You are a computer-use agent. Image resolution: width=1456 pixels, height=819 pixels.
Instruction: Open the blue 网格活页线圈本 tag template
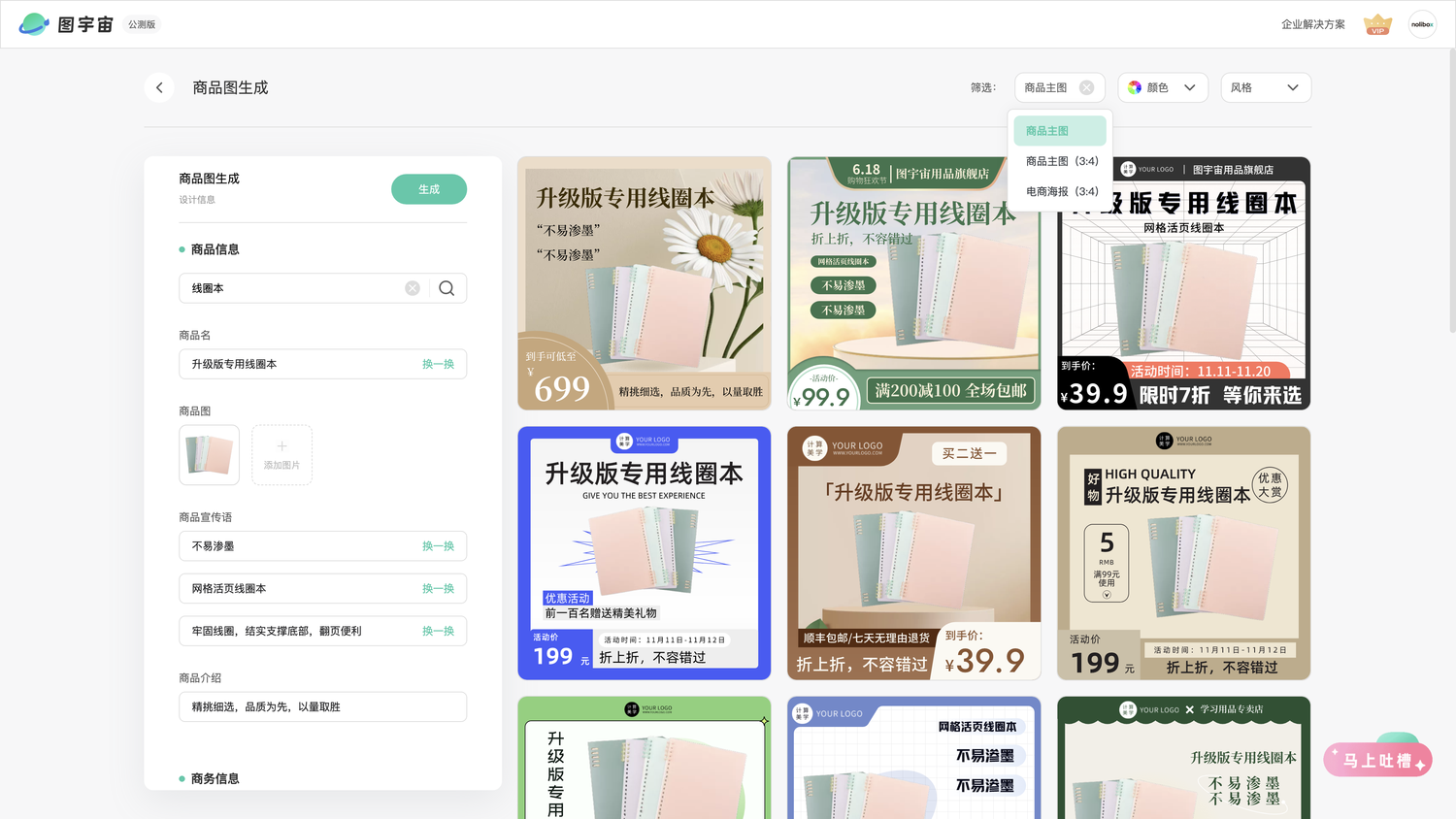[x=914, y=758]
